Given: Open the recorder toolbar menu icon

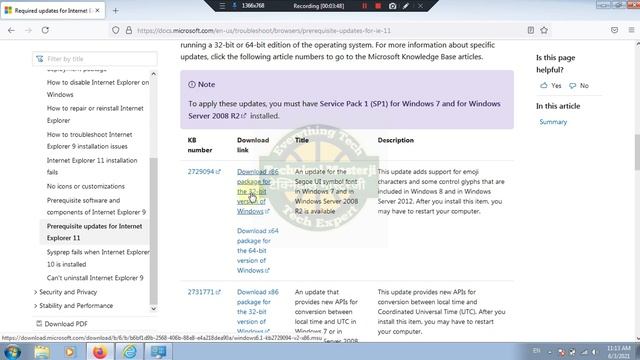Looking at the screenshot, I should coord(222,6).
